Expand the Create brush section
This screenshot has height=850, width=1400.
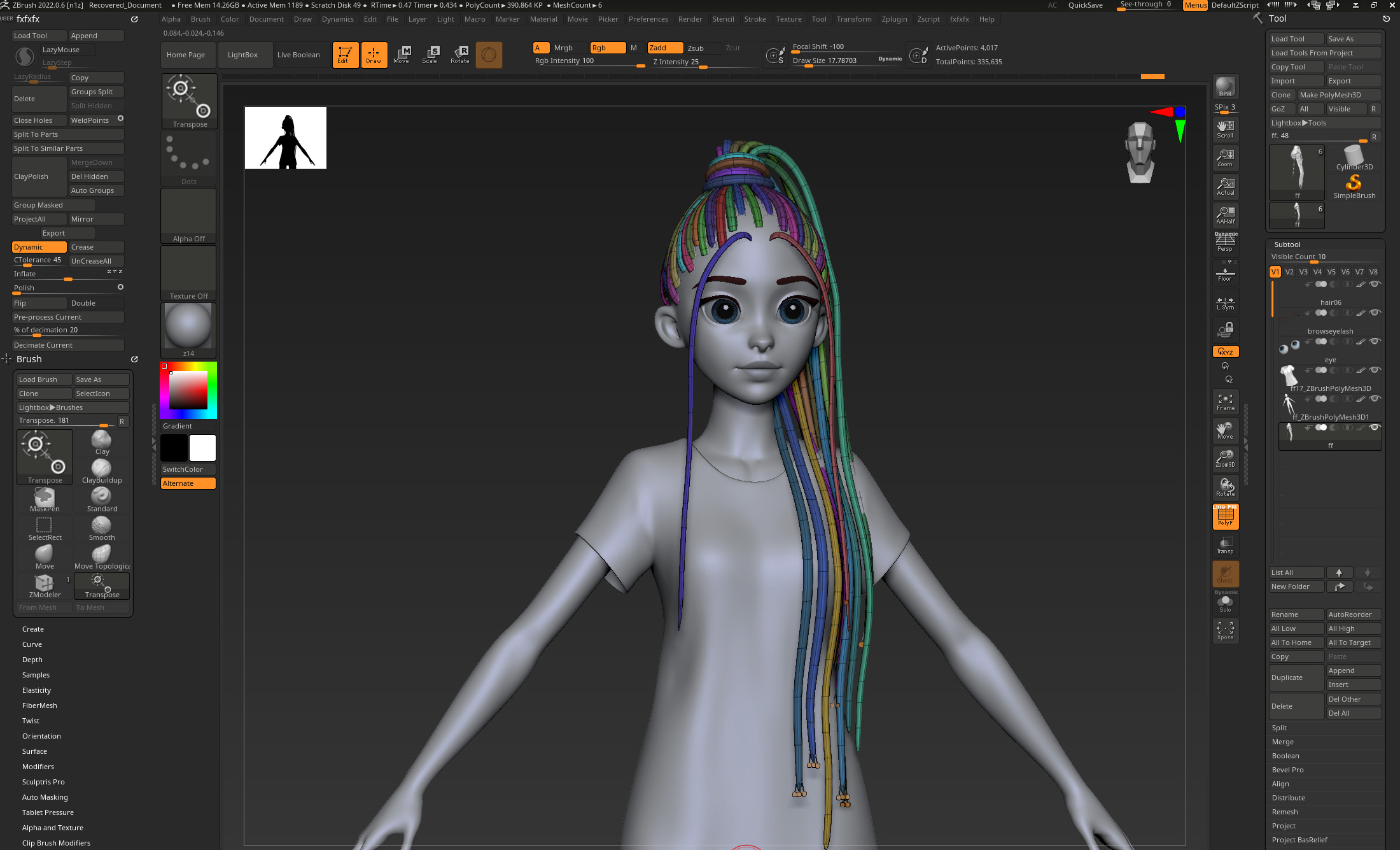33,629
